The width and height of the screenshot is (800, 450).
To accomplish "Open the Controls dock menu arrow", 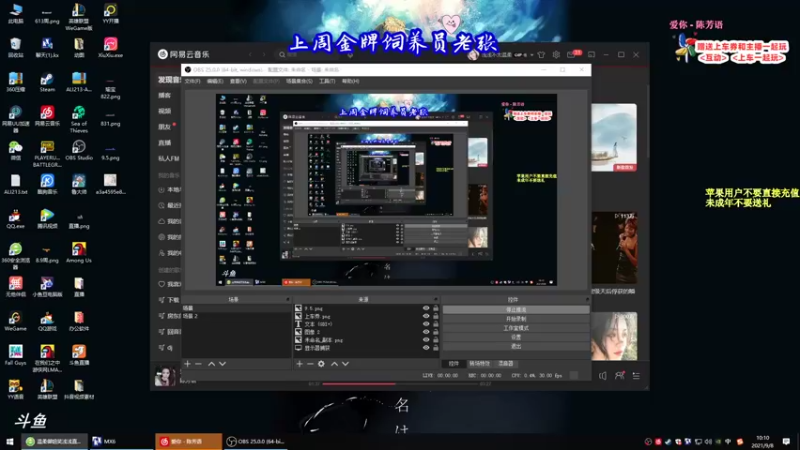I will [x=587, y=299].
